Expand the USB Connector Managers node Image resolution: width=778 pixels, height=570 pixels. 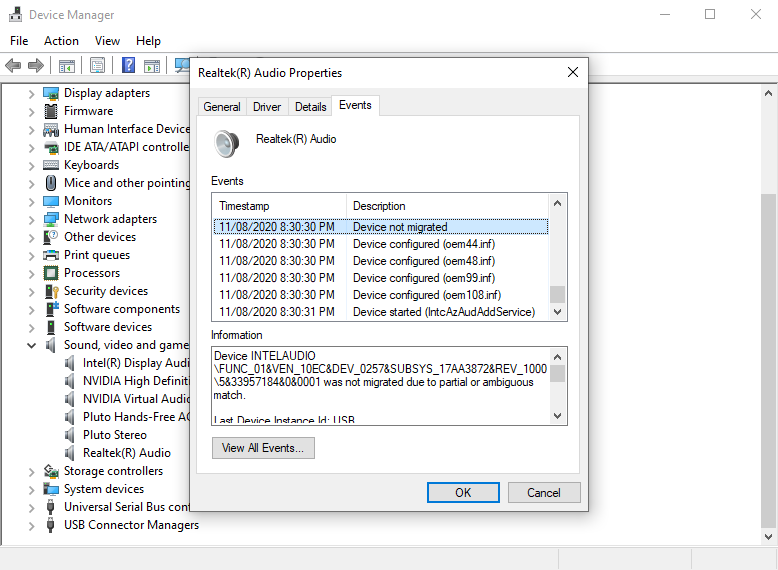pos(31,526)
